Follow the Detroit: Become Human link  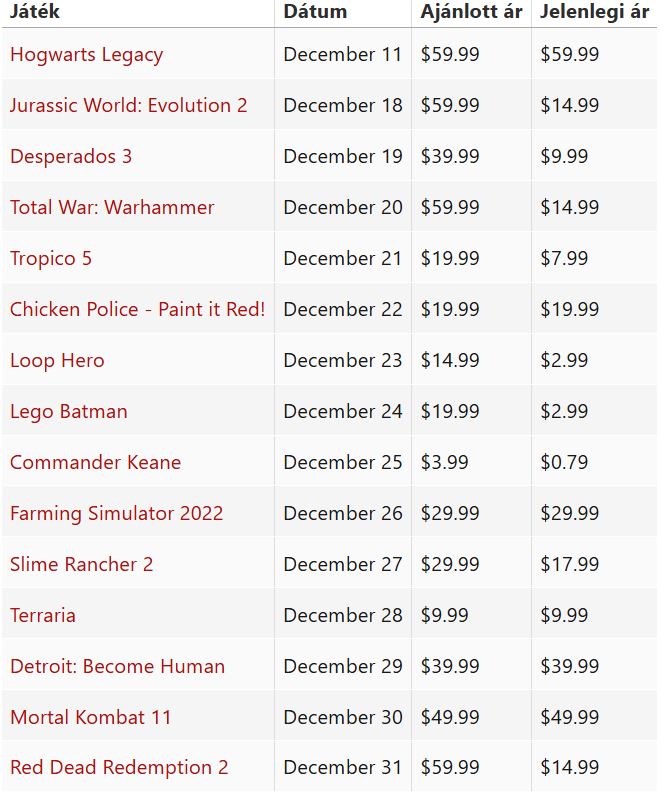coord(117,667)
